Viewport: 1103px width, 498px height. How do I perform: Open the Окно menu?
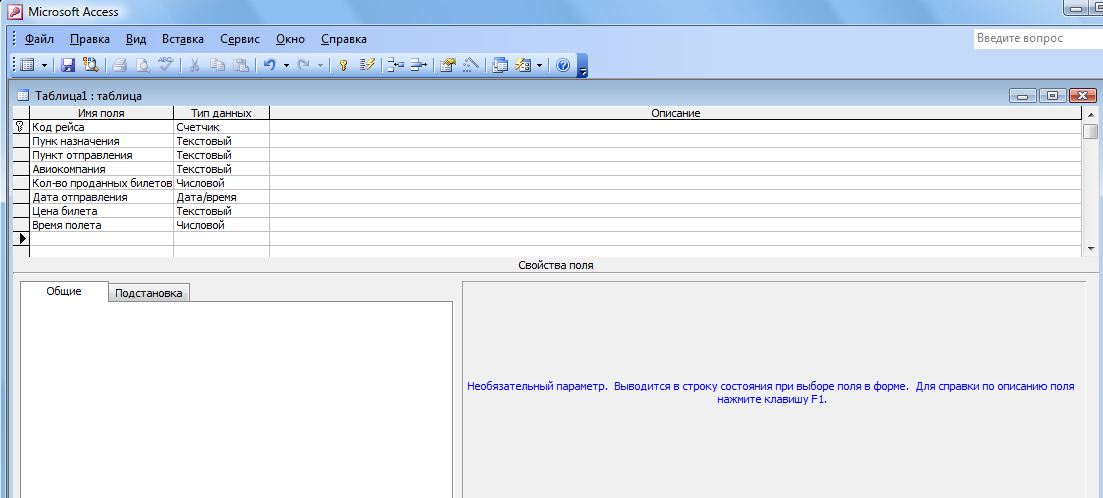click(x=291, y=39)
